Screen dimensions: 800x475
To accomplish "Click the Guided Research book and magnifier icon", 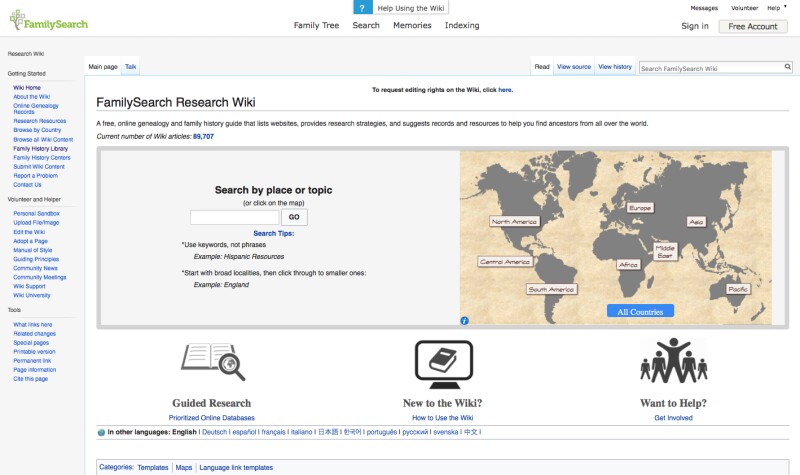I will (213, 362).
